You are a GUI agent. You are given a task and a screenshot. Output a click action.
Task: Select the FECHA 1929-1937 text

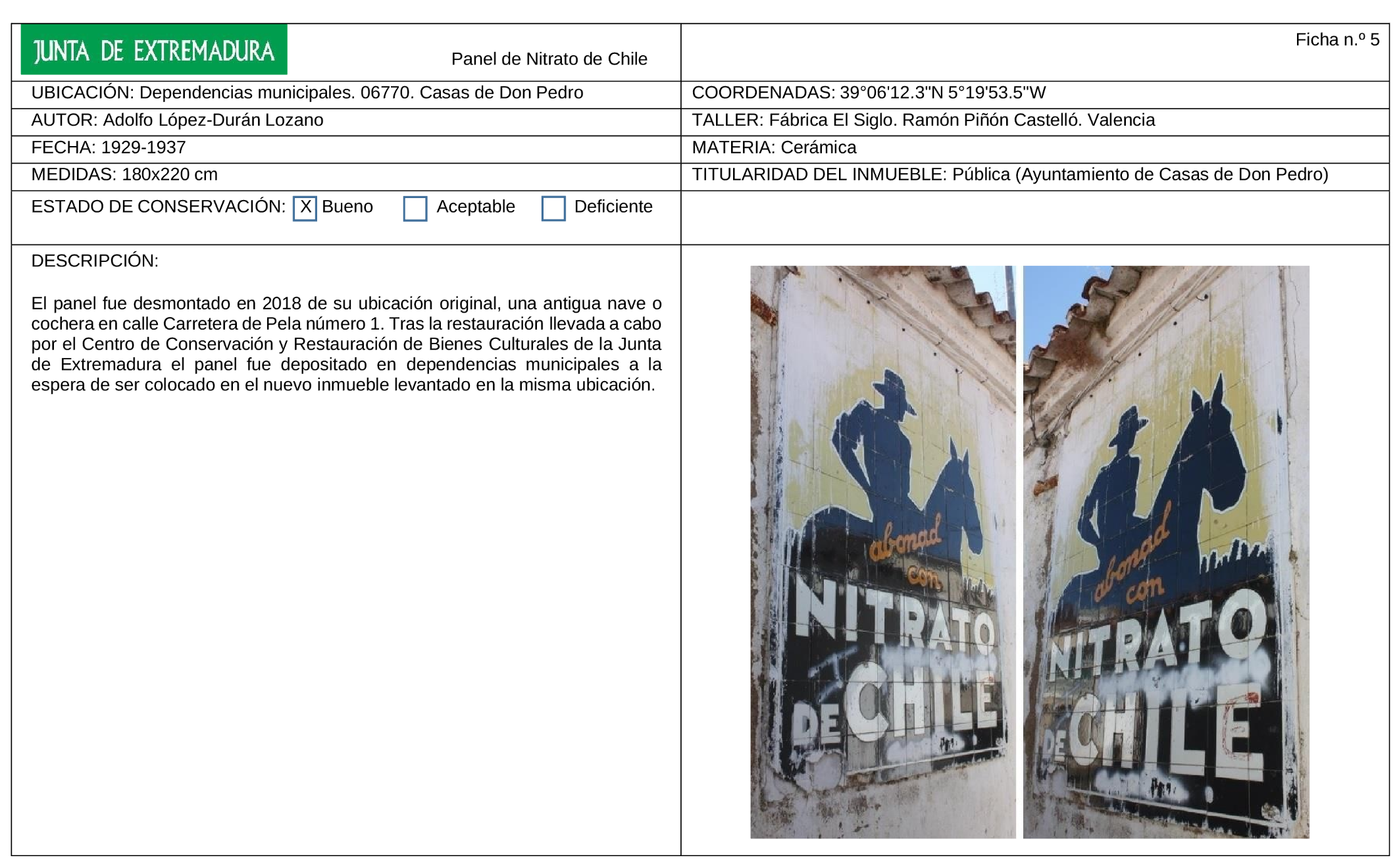[109, 147]
